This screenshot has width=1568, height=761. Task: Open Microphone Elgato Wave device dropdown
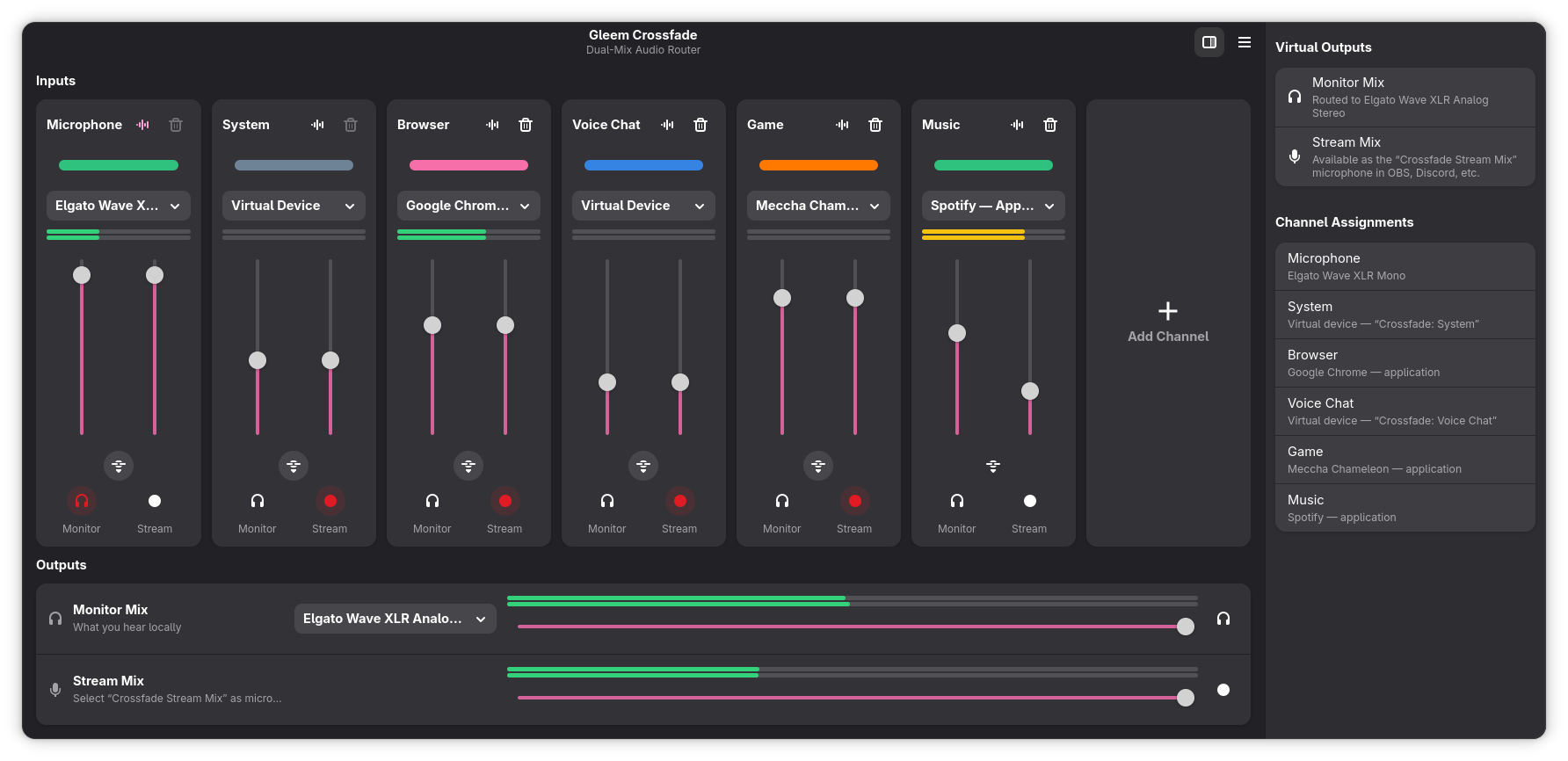[x=119, y=206]
